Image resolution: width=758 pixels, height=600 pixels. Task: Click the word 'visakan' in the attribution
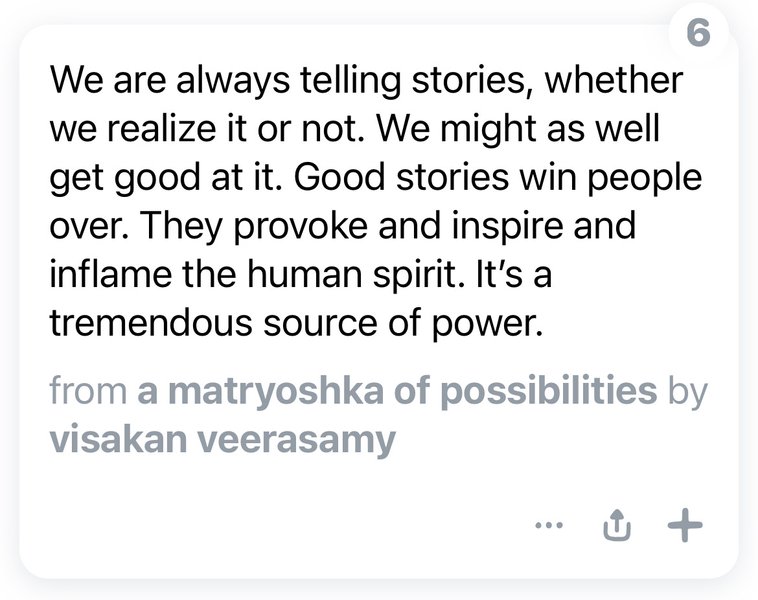click(x=118, y=439)
